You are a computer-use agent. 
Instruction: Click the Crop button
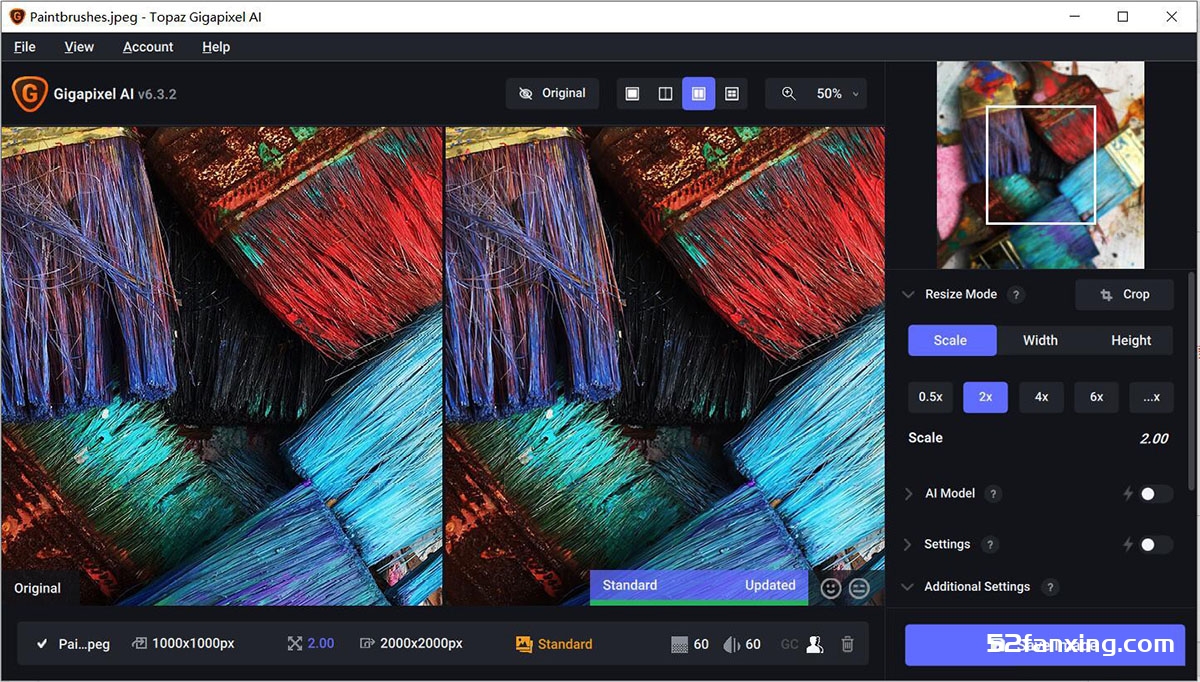[1124, 295]
